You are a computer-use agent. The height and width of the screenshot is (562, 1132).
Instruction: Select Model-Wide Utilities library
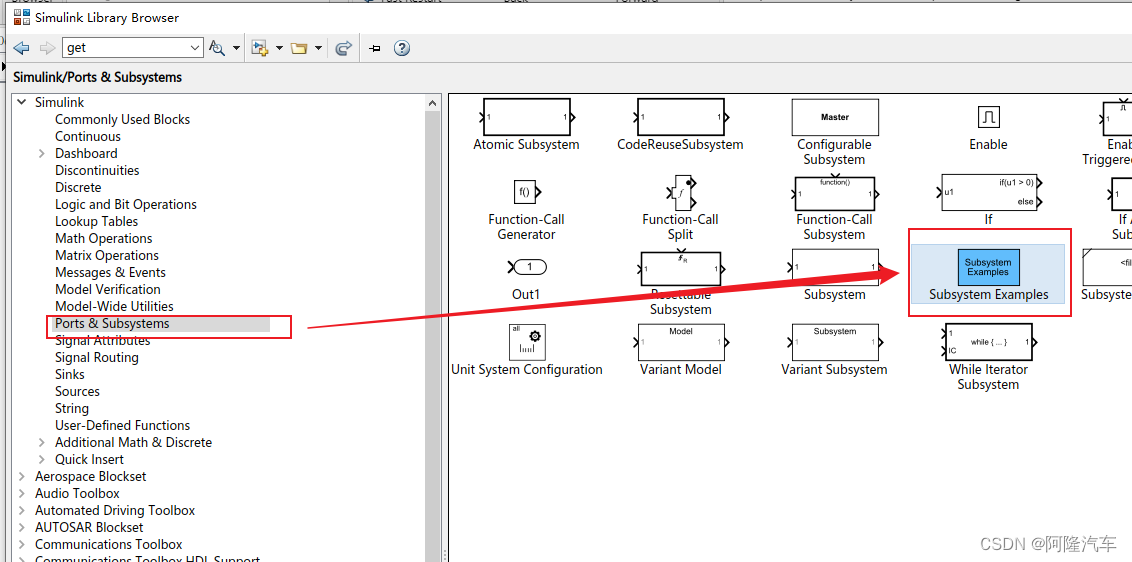tap(114, 306)
